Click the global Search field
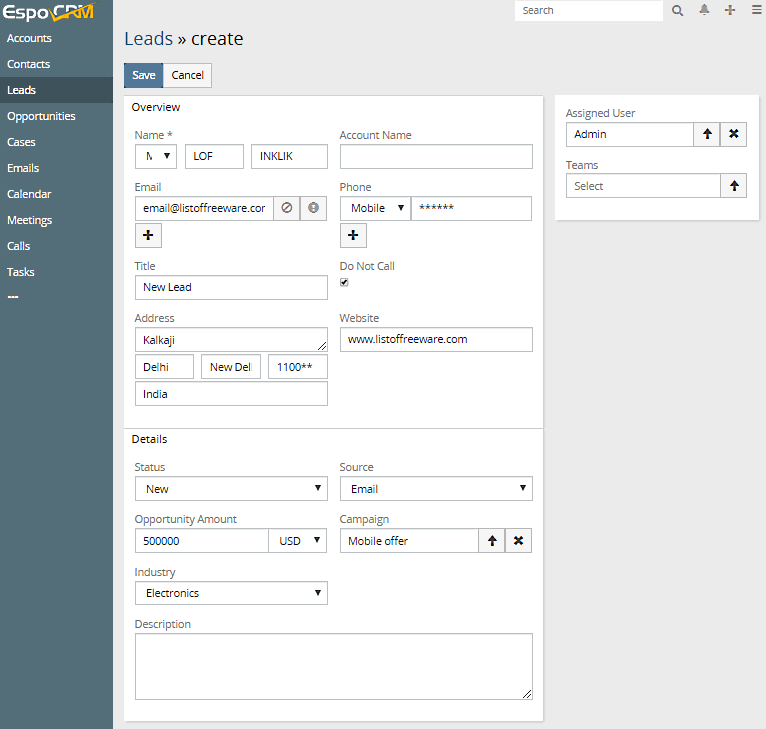Screen dimensions: 766x729 [x=589, y=10]
